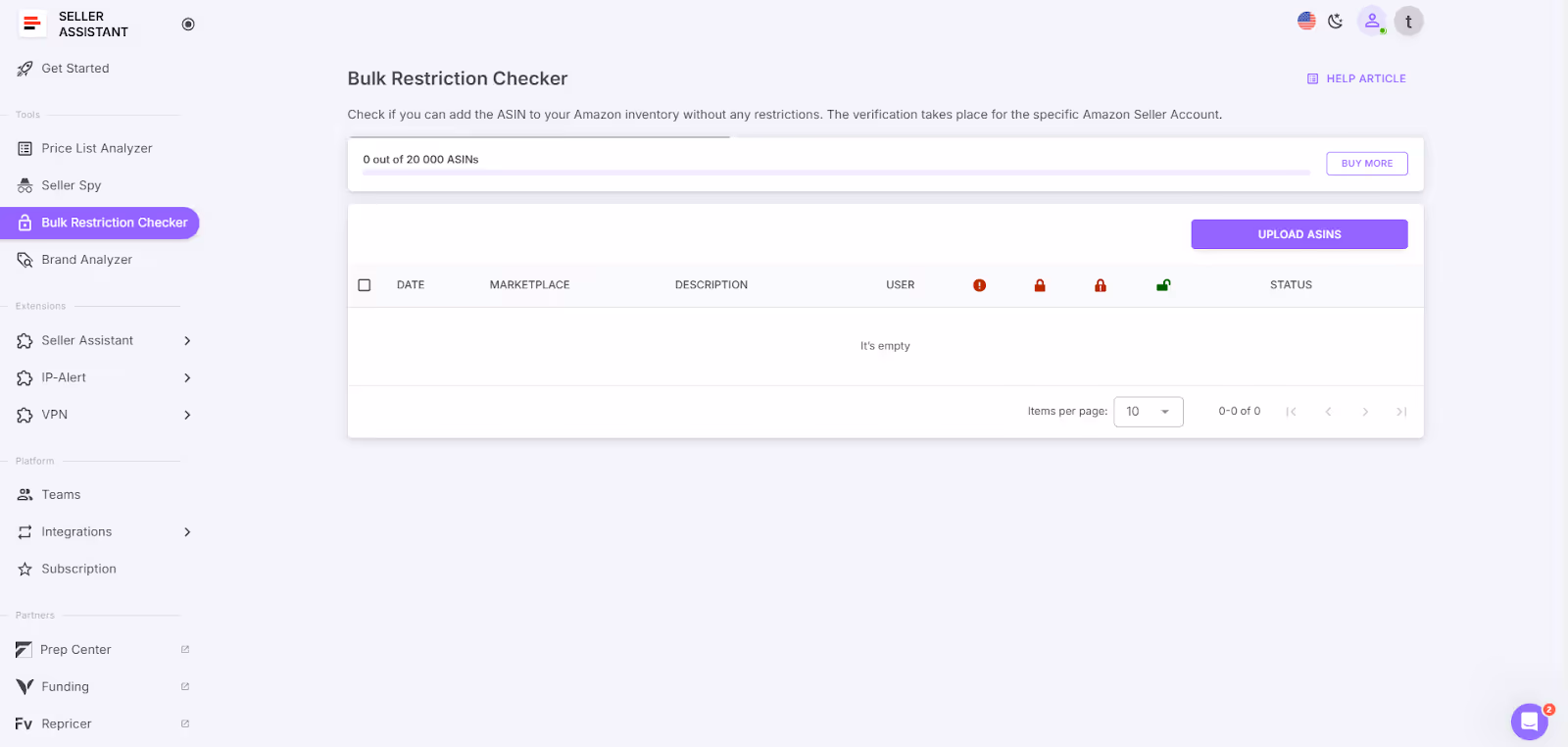1568x747 pixels.
Task: Click the Repricer Fv logo icon
Action: pyautogui.click(x=24, y=724)
